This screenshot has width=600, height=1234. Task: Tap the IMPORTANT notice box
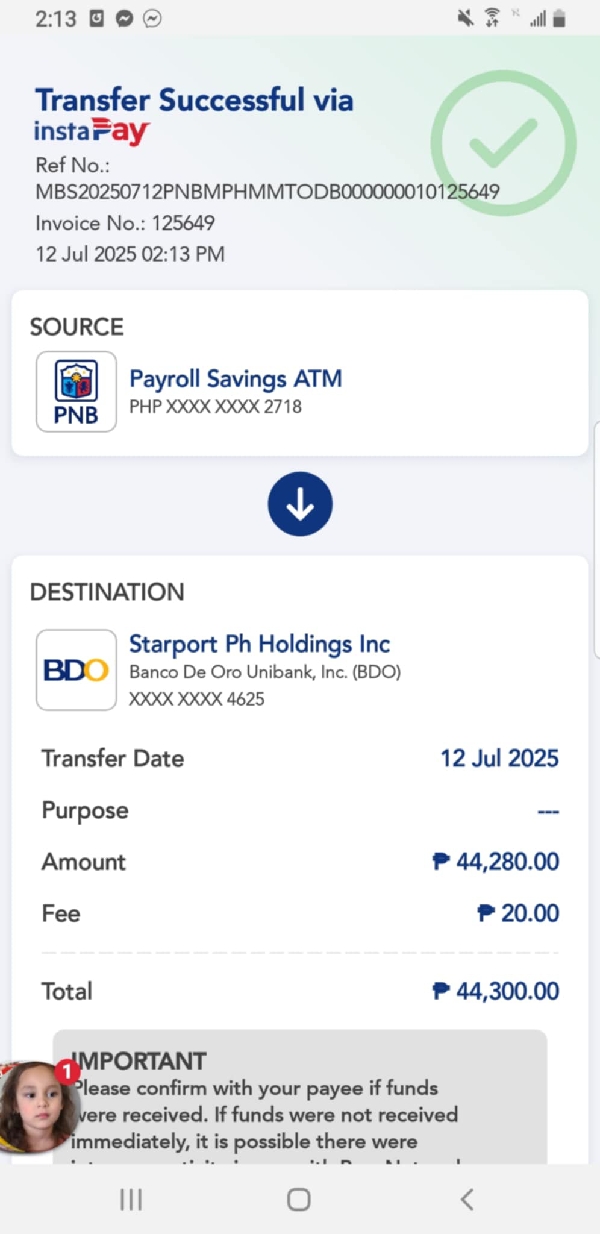pos(300,1098)
